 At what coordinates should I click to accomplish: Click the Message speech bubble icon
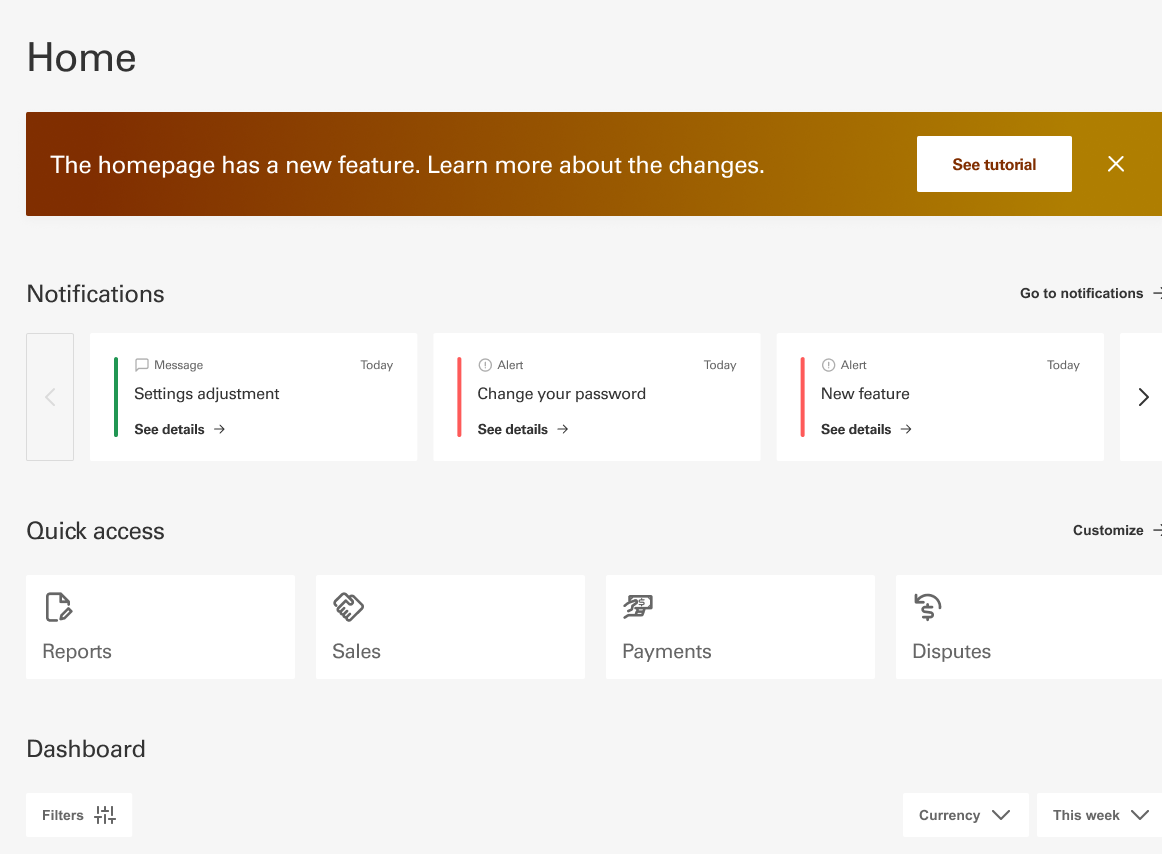142,365
